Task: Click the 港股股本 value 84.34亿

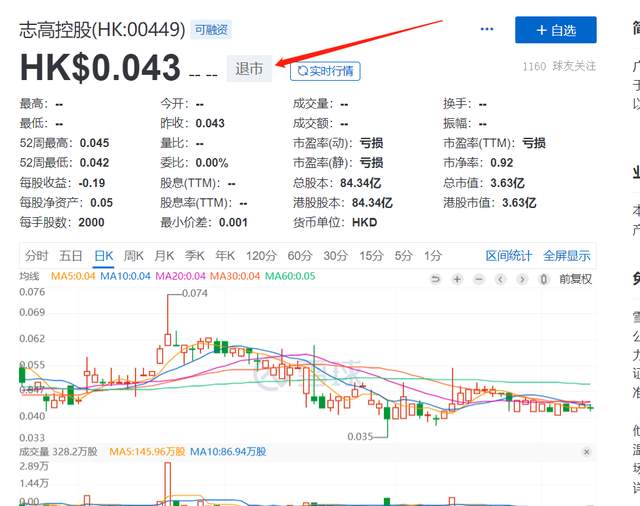Action: tap(372, 203)
